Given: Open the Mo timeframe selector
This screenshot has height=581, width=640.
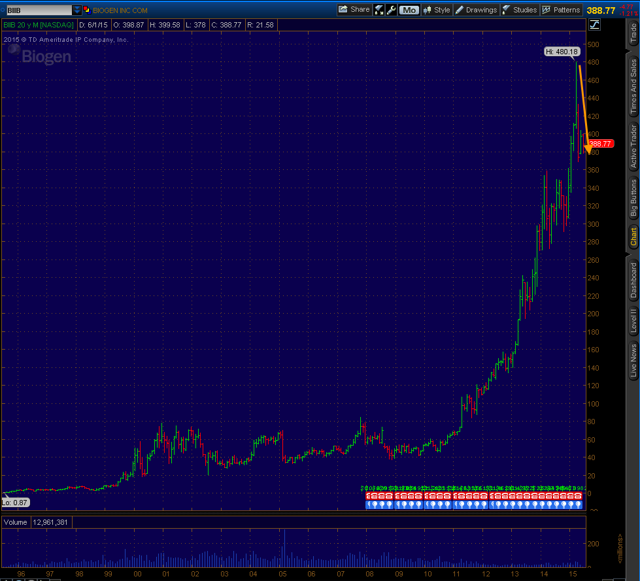Looking at the screenshot, I should tap(409, 10).
